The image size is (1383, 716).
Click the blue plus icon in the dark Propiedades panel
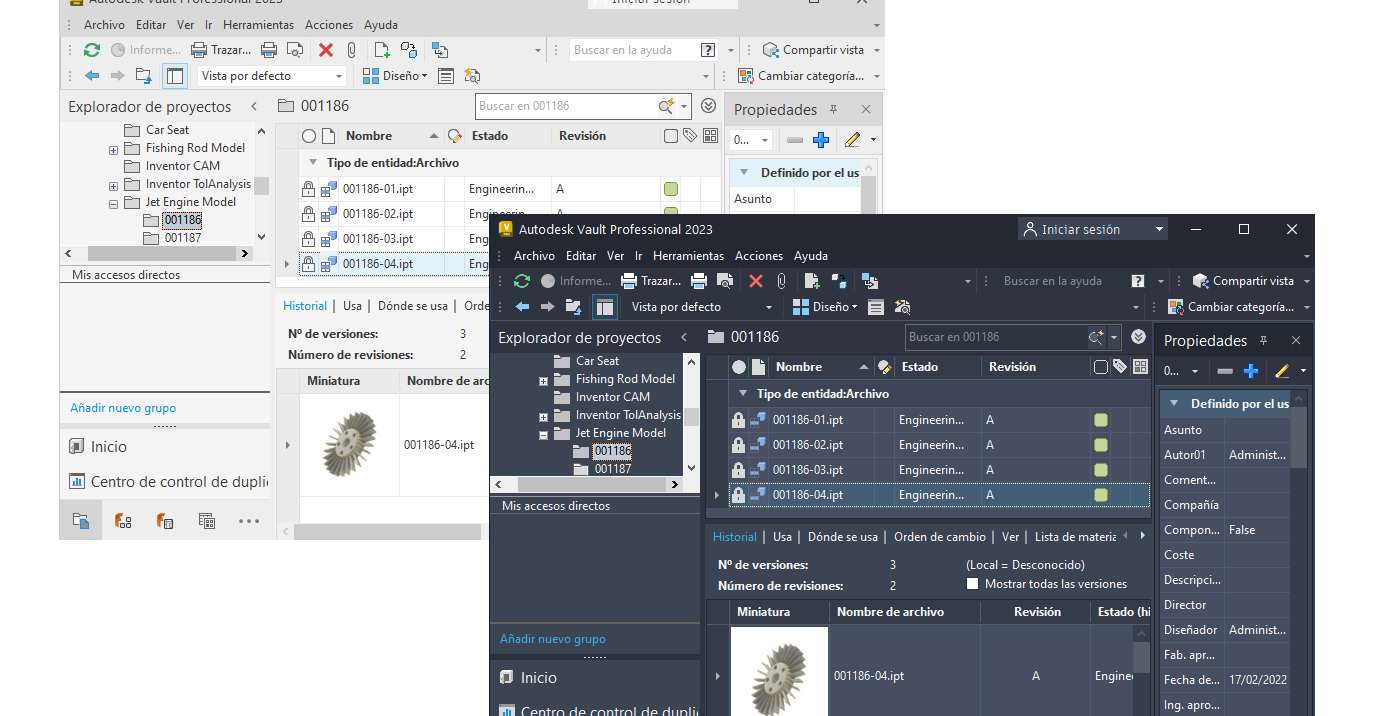[x=1251, y=371]
